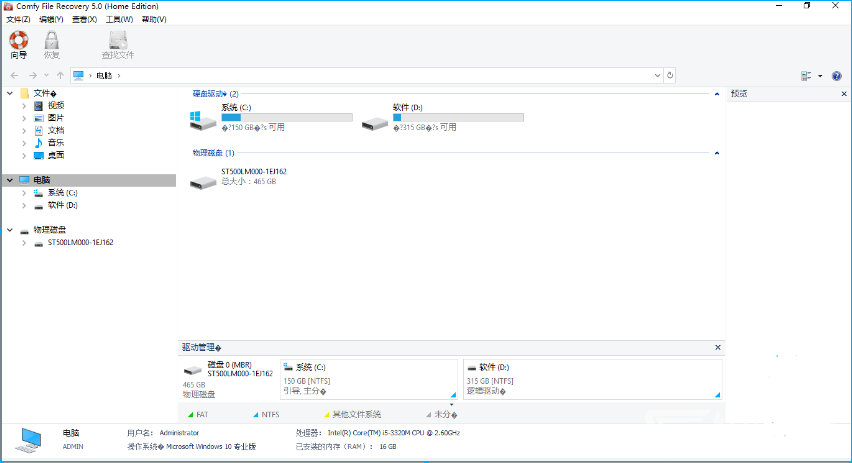Open the view options icon
This screenshot has height=463, width=852.
click(x=806, y=76)
